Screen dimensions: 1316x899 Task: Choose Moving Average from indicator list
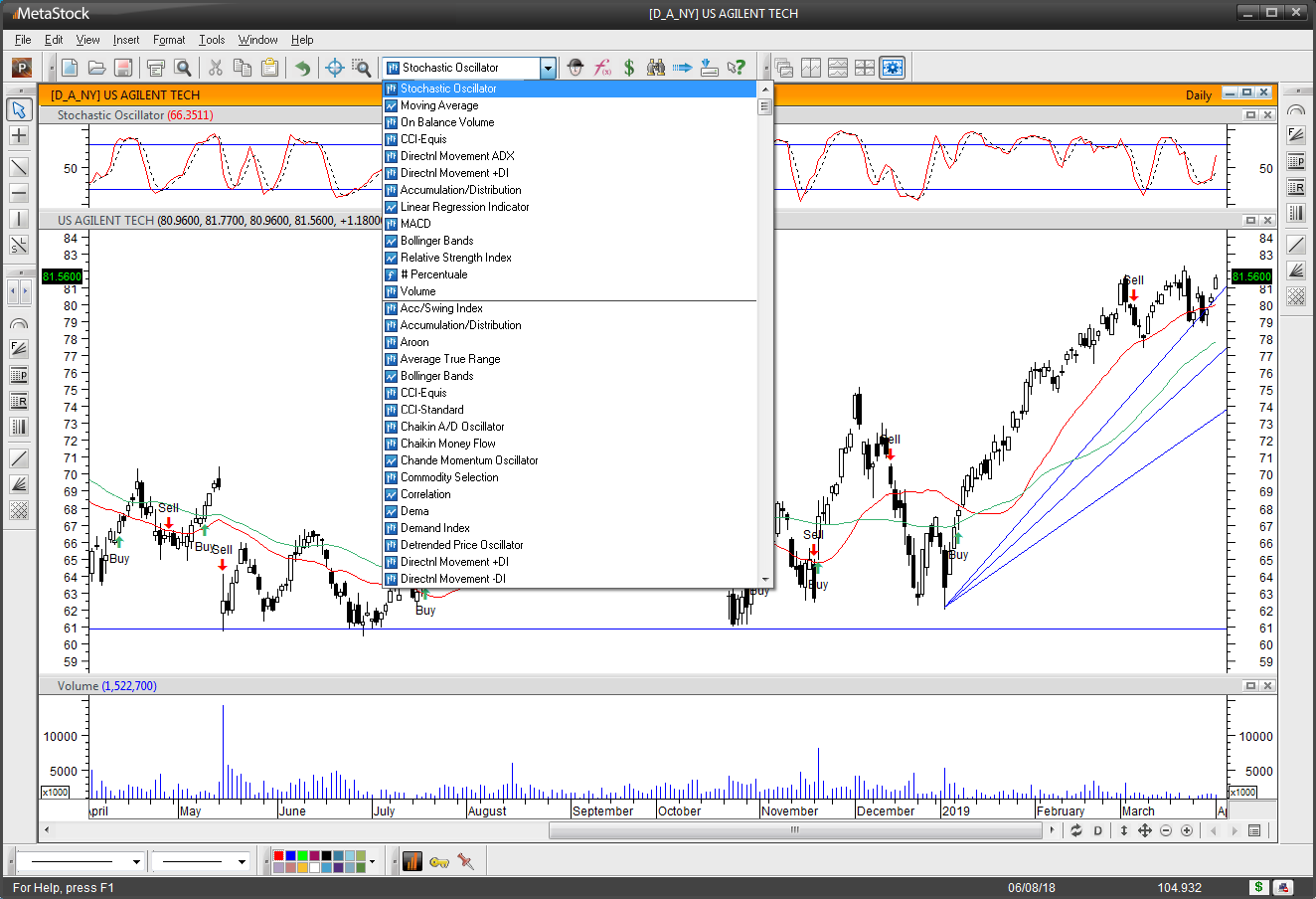(x=570, y=105)
